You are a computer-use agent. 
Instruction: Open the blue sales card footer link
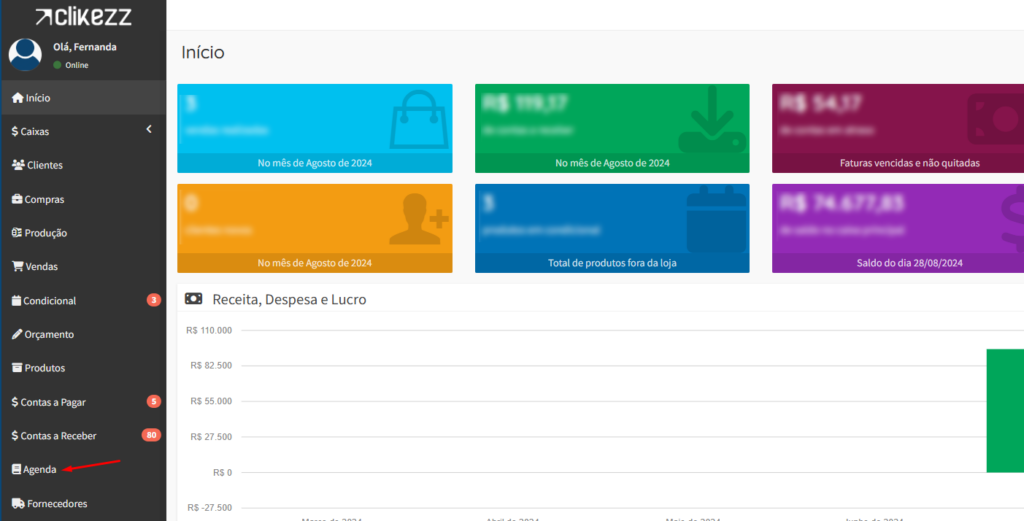coord(314,163)
